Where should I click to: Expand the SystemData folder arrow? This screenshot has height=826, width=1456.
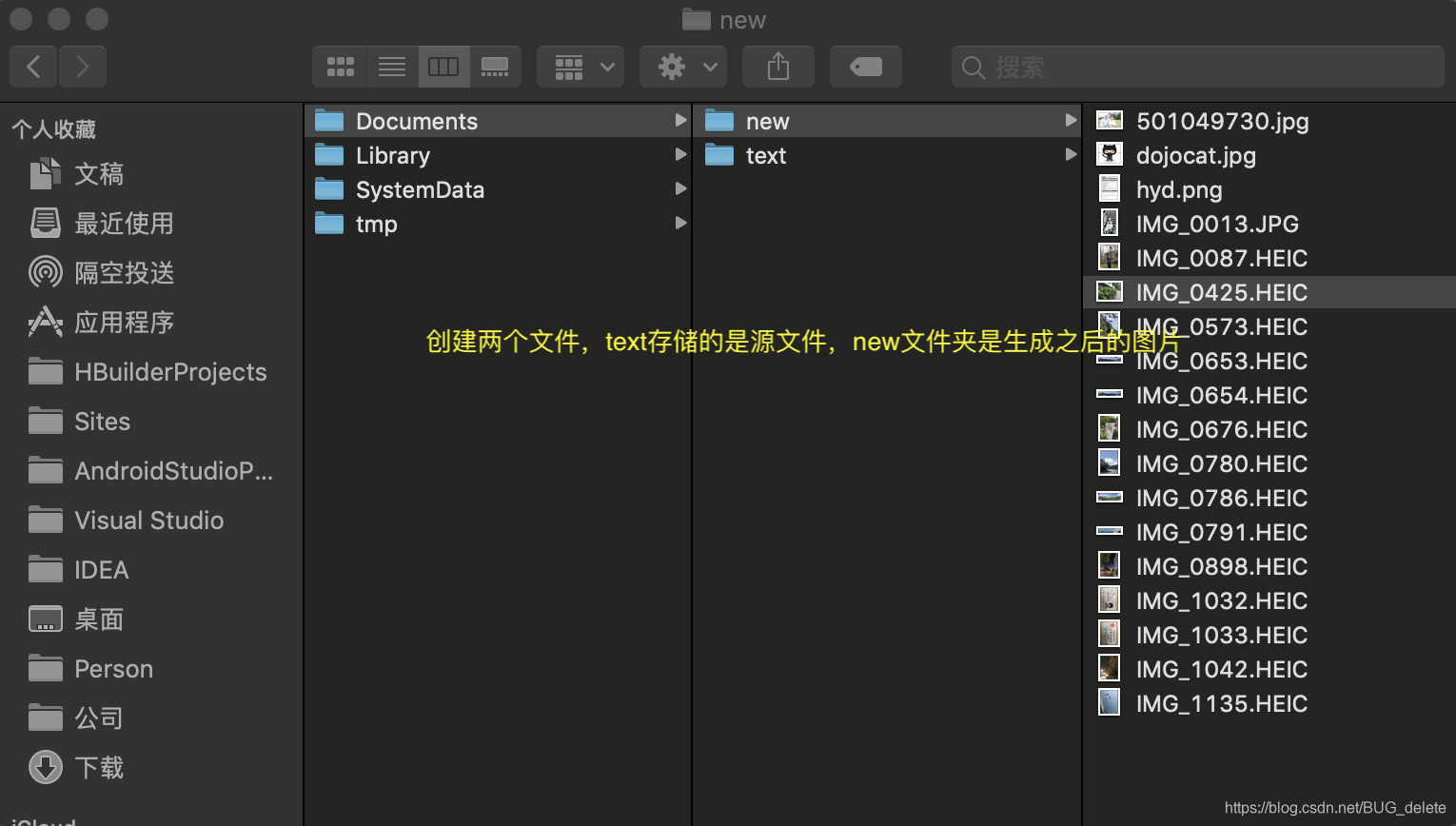pos(680,188)
